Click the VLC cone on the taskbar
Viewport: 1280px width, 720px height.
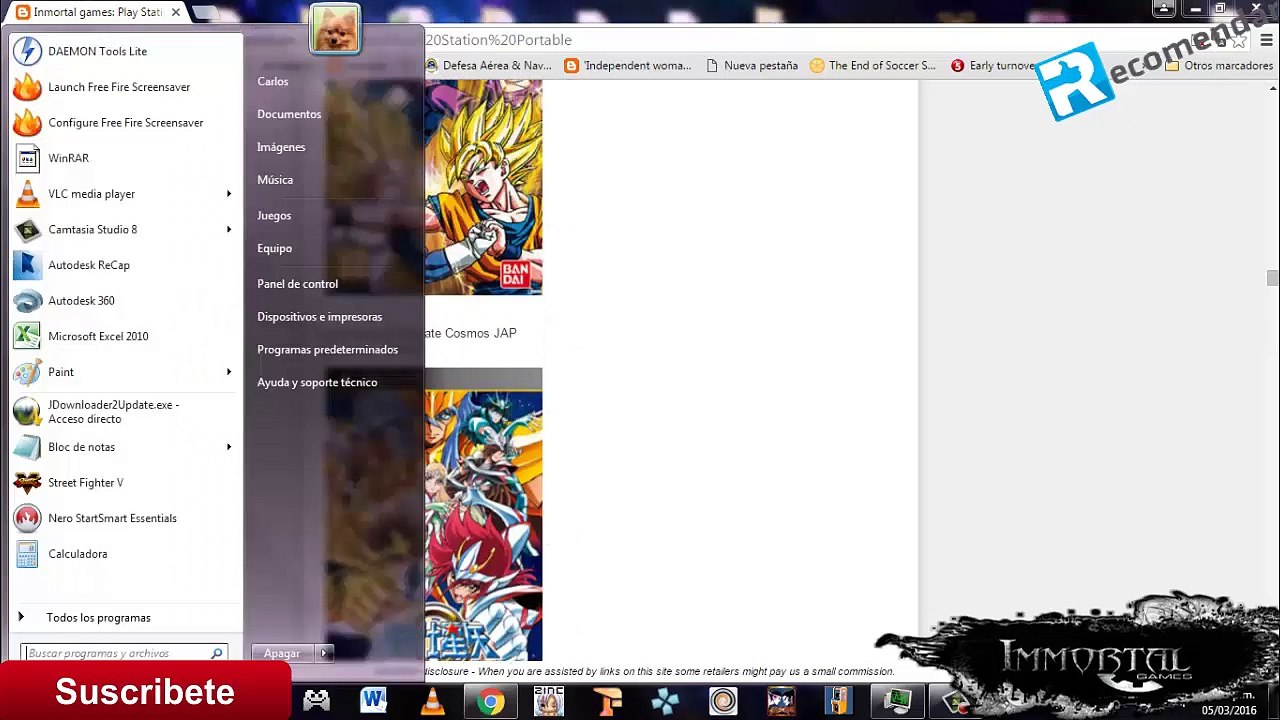432,701
